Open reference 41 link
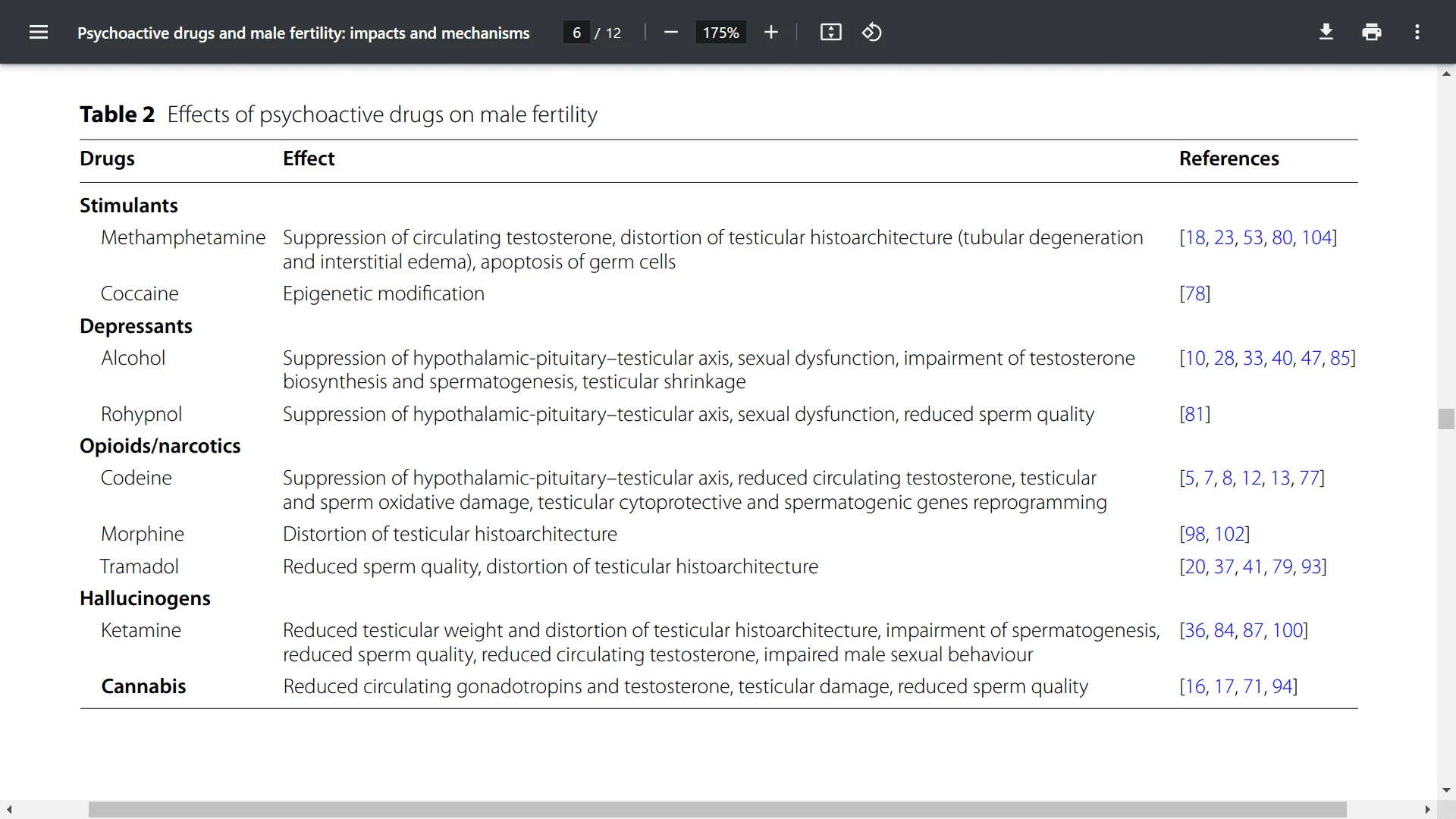This screenshot has height=819, width=1456. 1253,566
